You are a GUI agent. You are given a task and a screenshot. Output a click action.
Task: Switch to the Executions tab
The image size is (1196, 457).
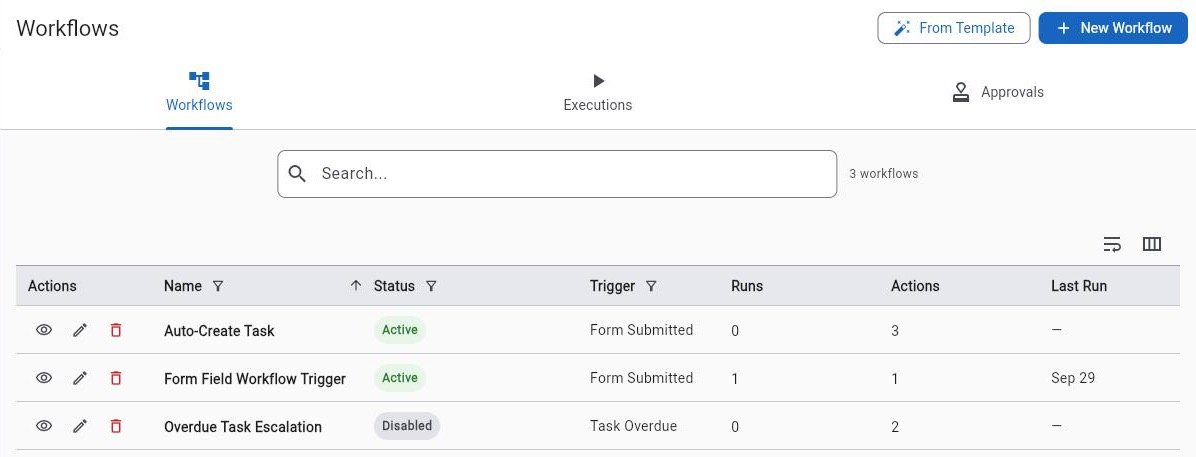tap(598, 92)
